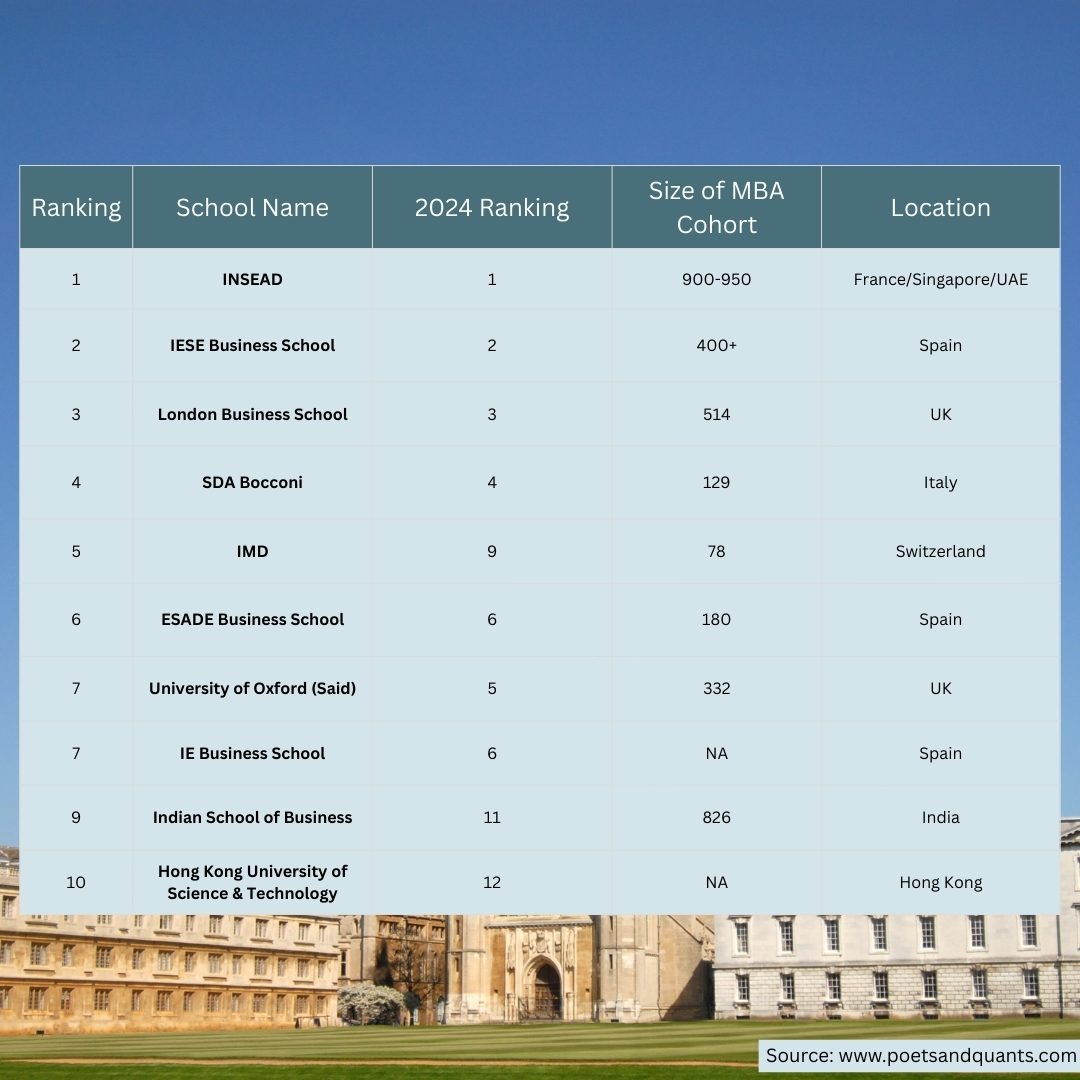Click the 'Size of MBA Cohort' header

coord(716,207)
